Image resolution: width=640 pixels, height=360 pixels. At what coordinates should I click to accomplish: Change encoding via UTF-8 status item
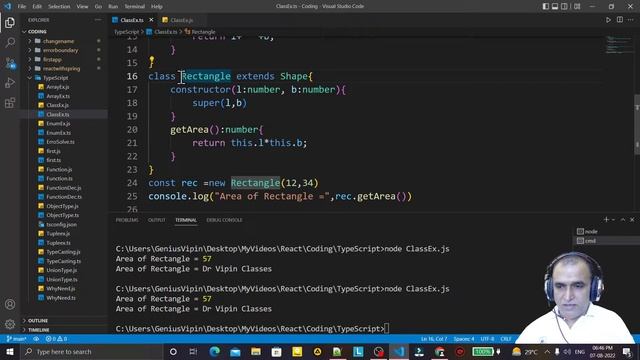tap(487, 339)
